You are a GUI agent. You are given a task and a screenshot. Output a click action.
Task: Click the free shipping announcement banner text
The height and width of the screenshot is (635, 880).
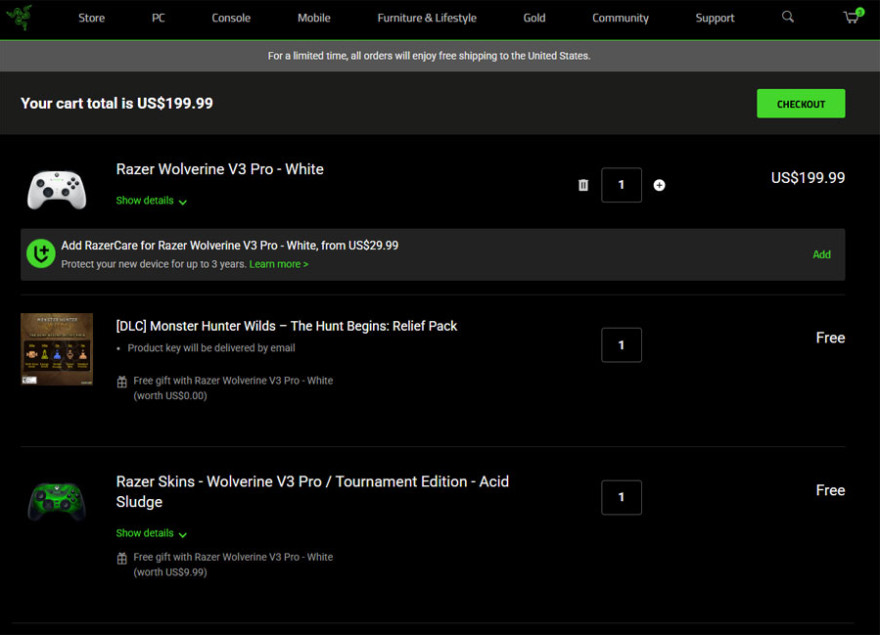tap(429, 56)
